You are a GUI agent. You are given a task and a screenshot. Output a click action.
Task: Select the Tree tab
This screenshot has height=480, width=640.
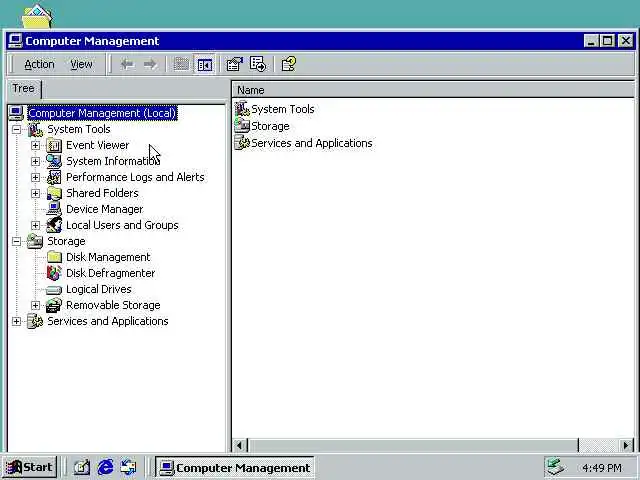(x=23, y=89)
